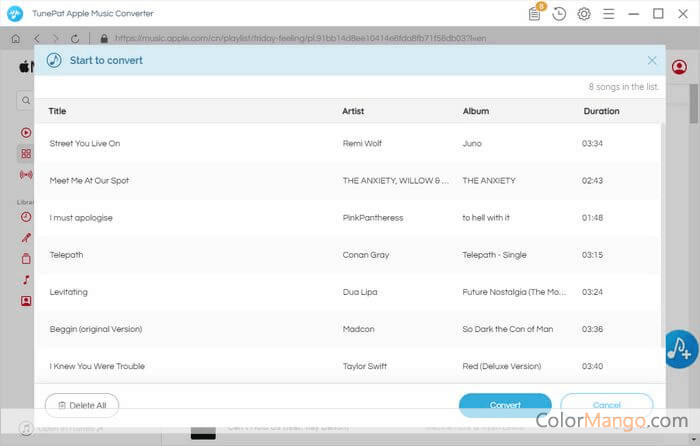Click the floating add music button

coord(681,348)
